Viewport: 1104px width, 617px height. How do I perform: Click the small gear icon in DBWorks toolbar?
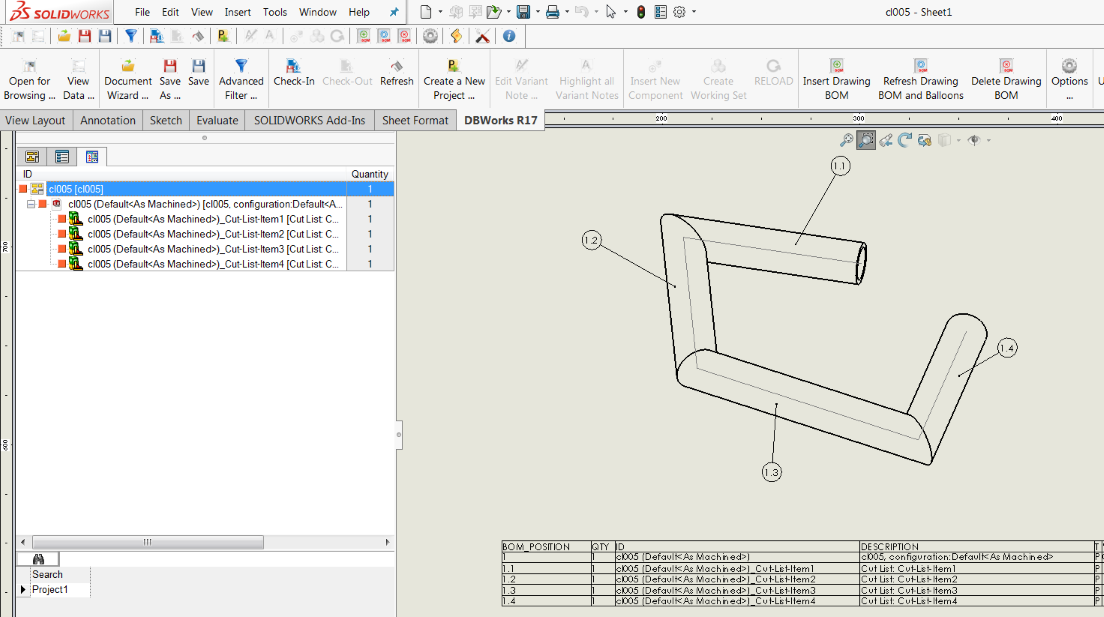coord(430,36)
